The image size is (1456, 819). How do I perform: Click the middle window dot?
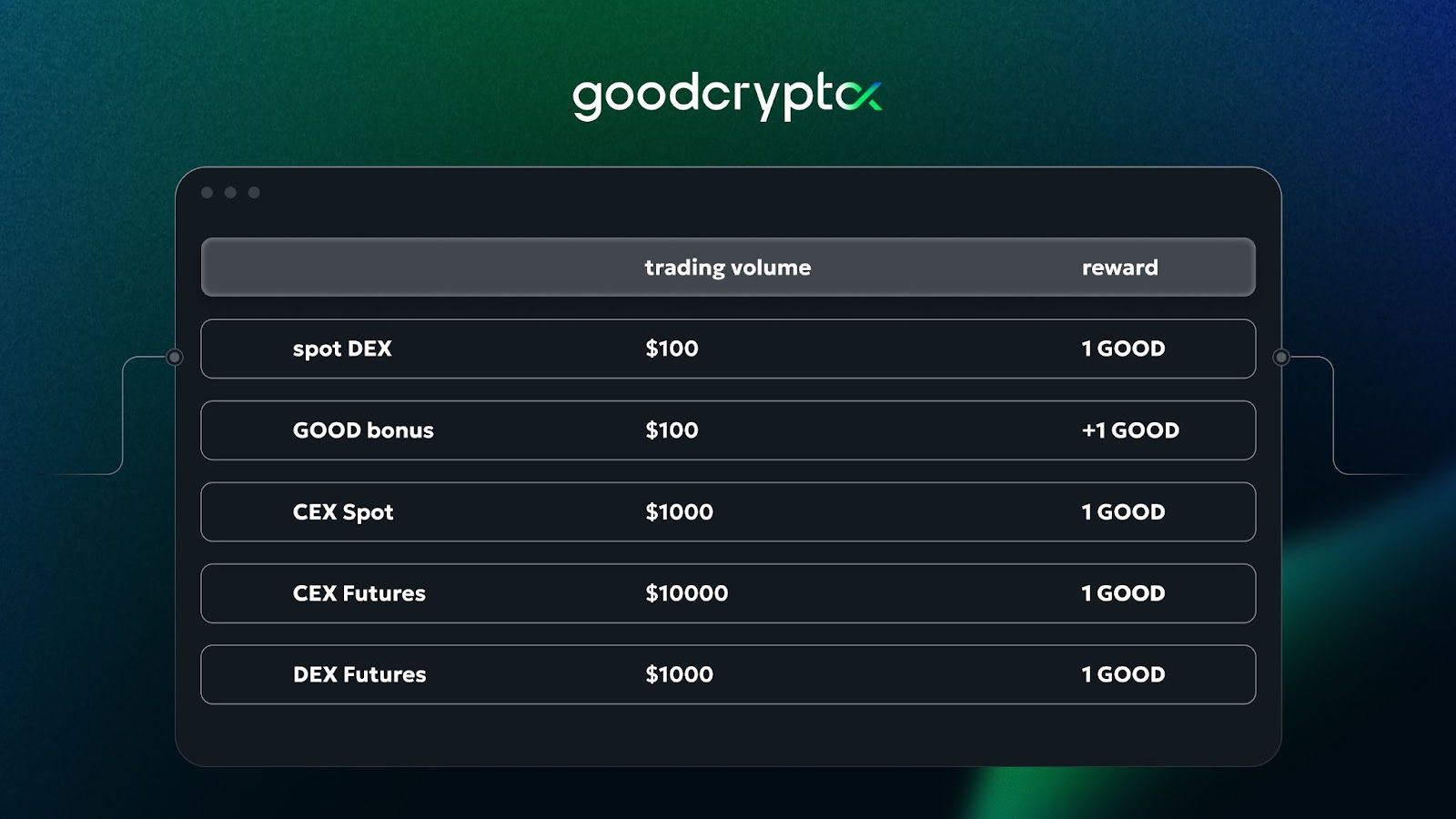(231, 192)
